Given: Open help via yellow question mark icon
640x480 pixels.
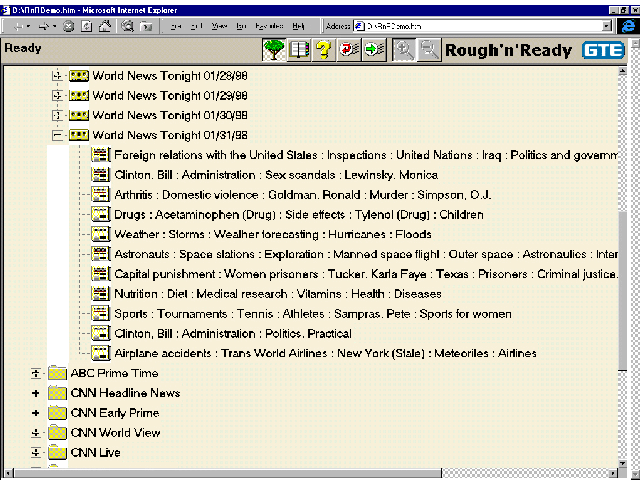Looking at the screenshot, I should tap(324, 50).
